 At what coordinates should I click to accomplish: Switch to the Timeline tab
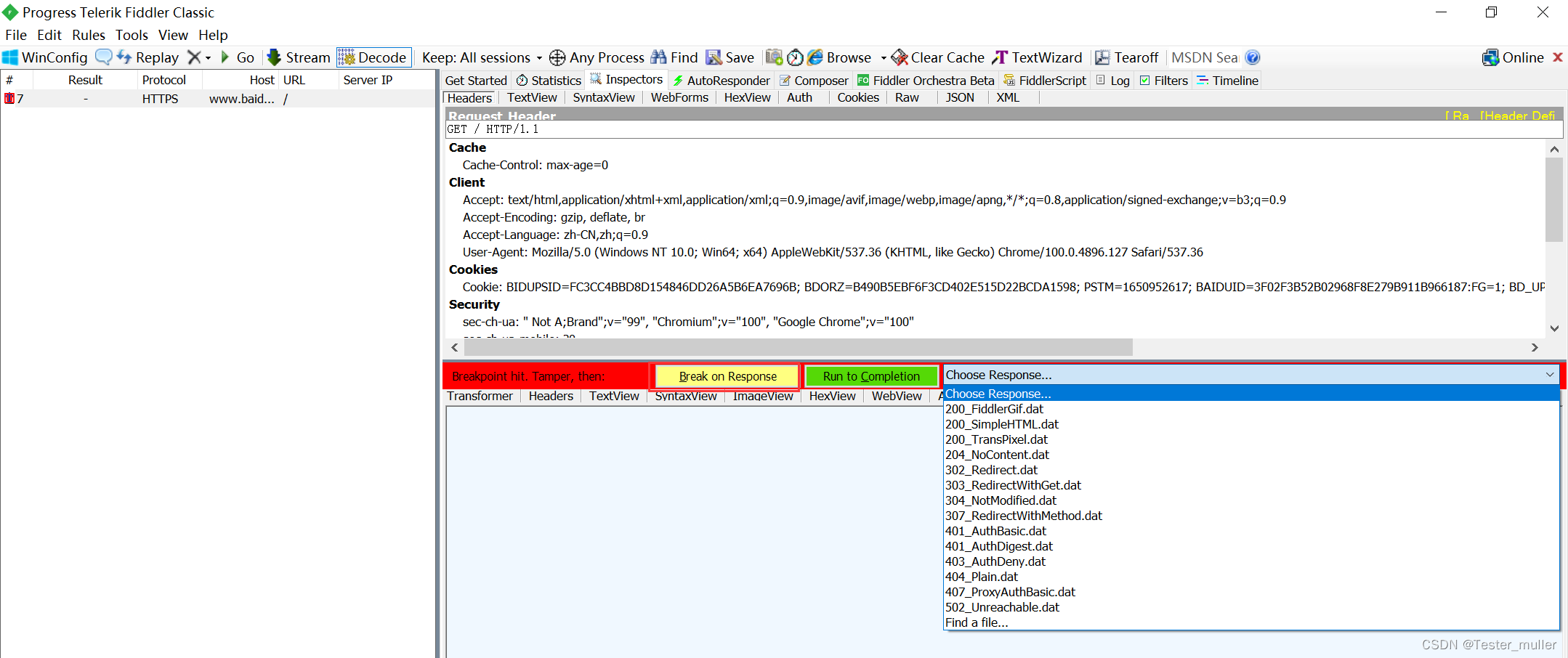1227,81
